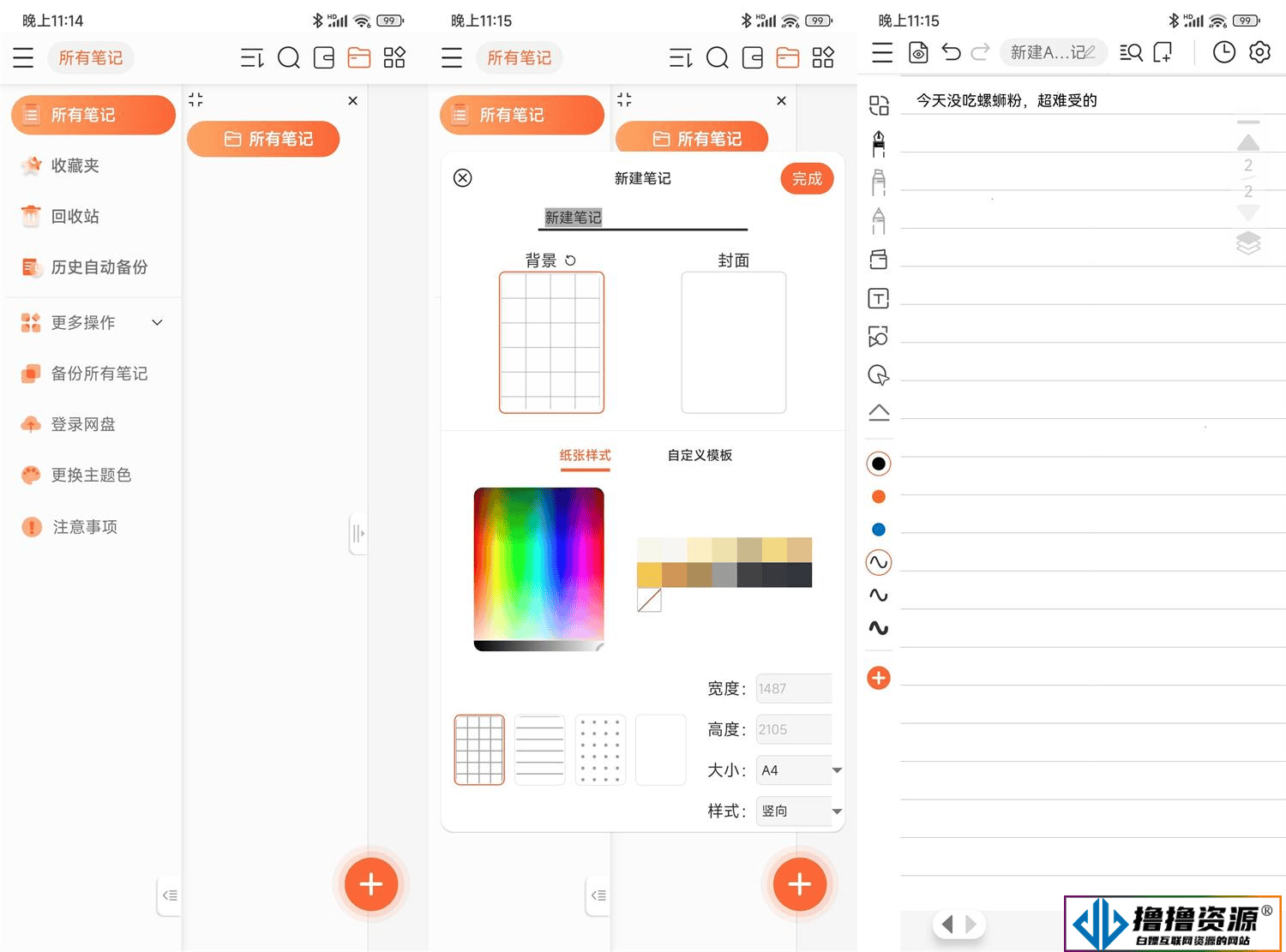Open the preview mode eye-document icon
Image resolution: width=1286 pixels, height=952 pixels.
click(918, 52)
